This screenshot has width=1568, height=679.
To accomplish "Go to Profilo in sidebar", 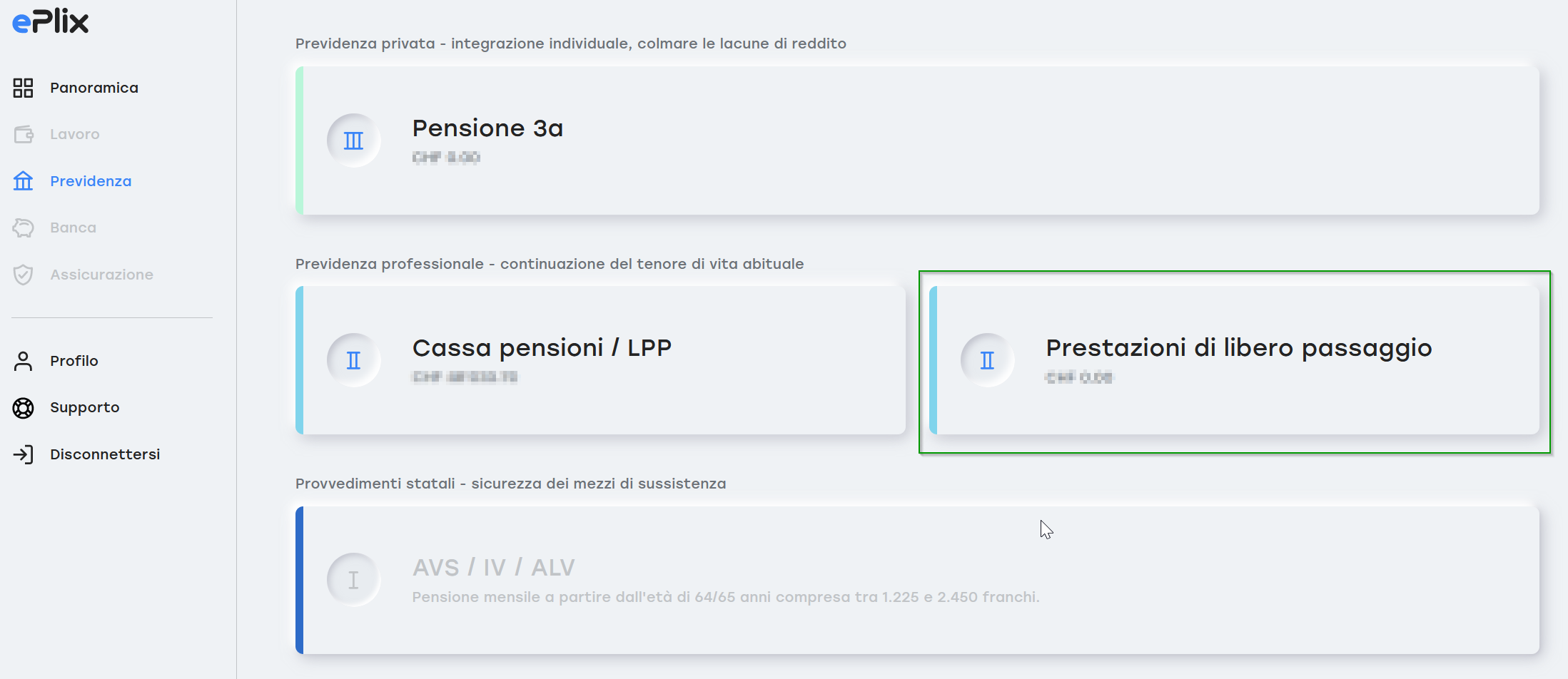I will [74, 361].
